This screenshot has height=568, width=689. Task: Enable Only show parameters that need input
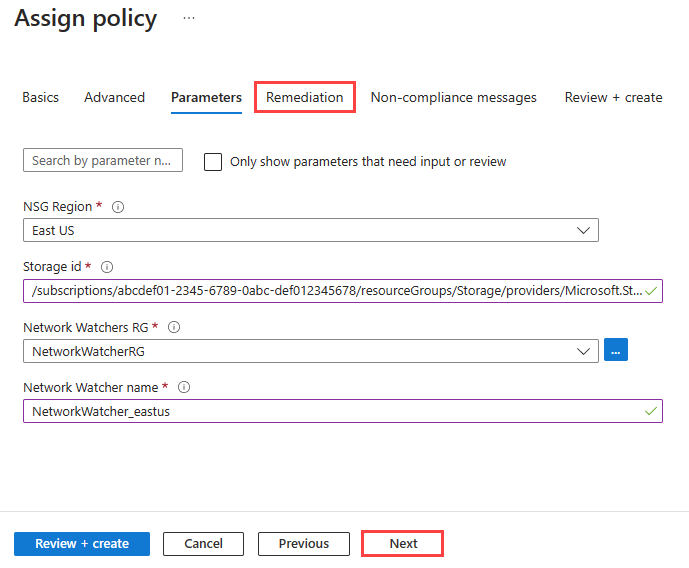[213, 162]
